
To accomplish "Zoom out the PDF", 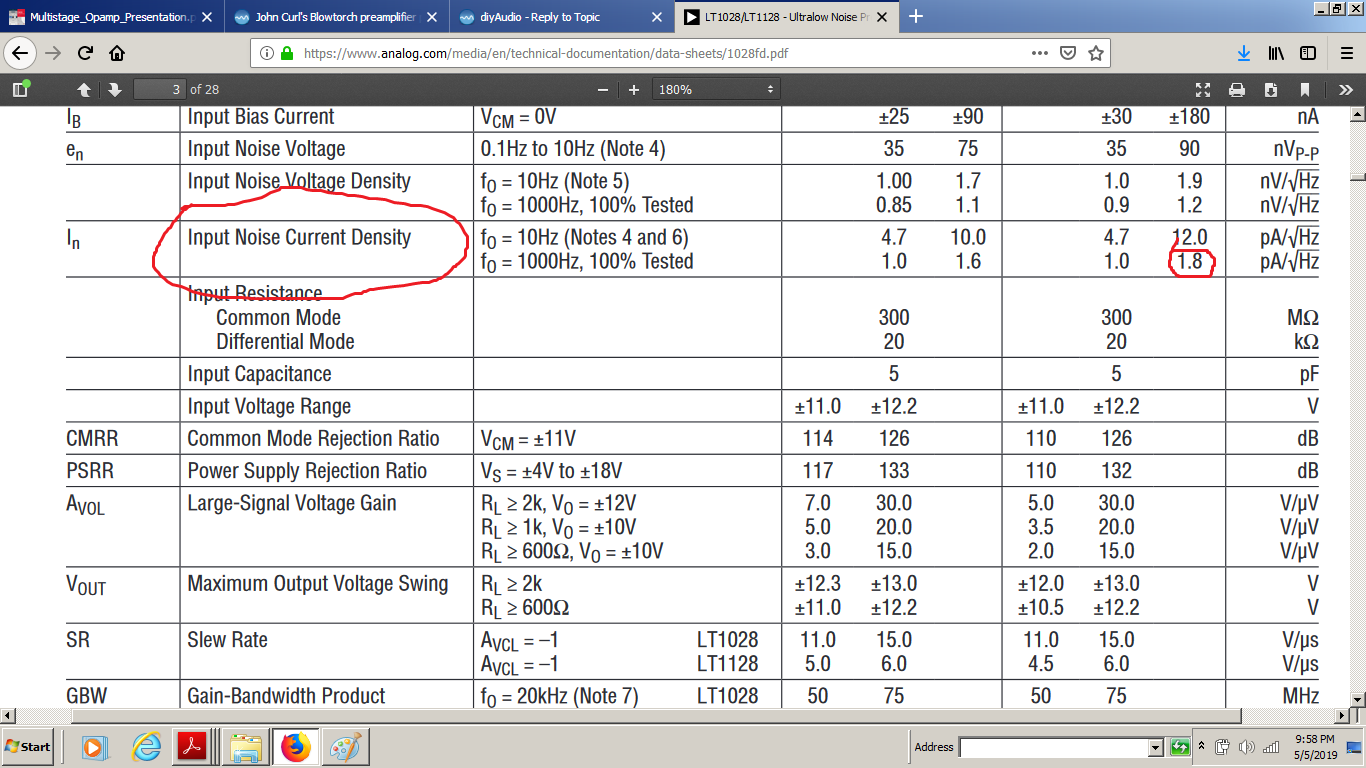I will tap(603, 90).
